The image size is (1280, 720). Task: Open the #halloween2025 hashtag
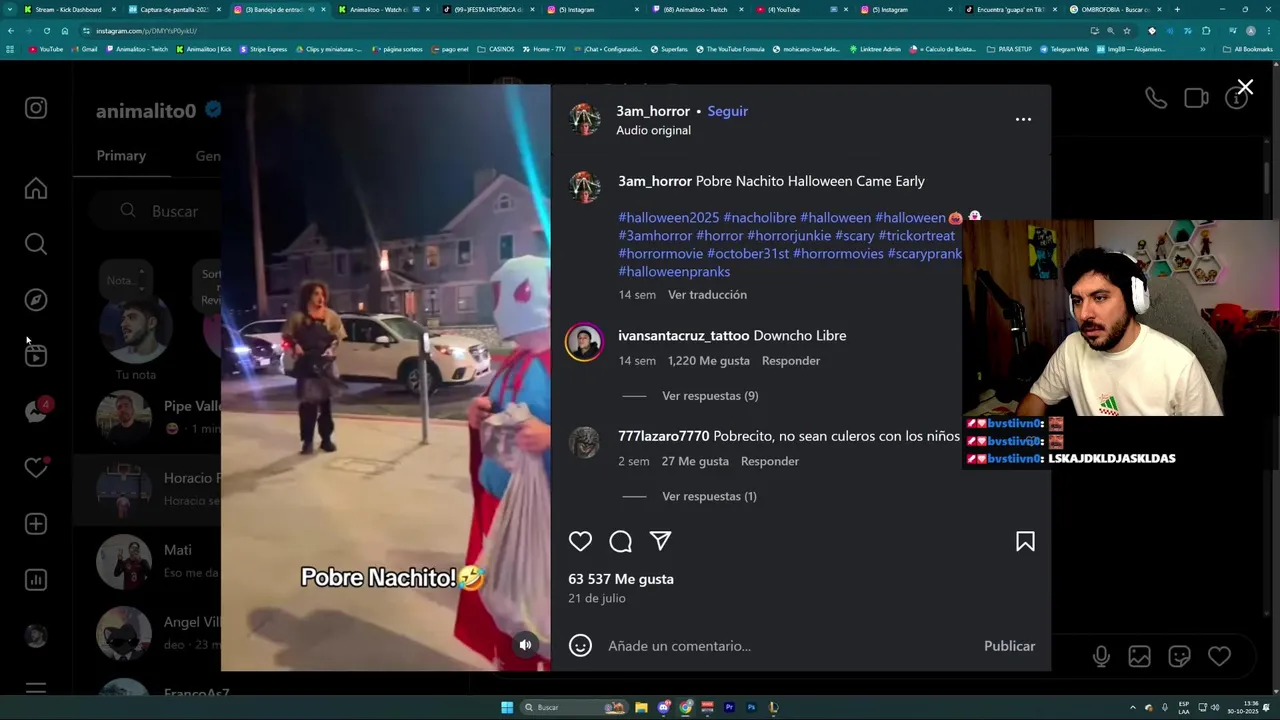668,218
